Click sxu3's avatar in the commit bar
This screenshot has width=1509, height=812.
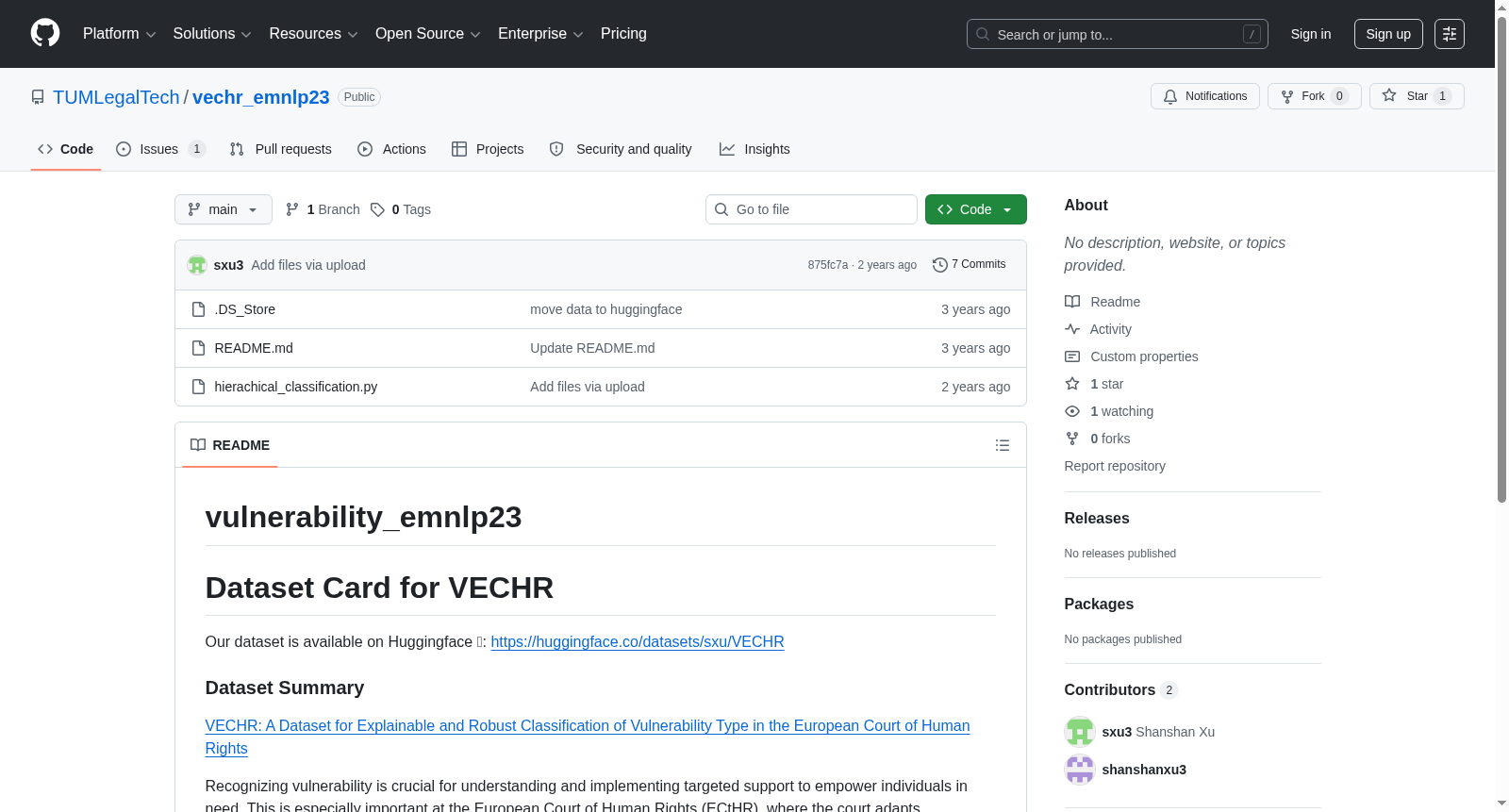197,265
